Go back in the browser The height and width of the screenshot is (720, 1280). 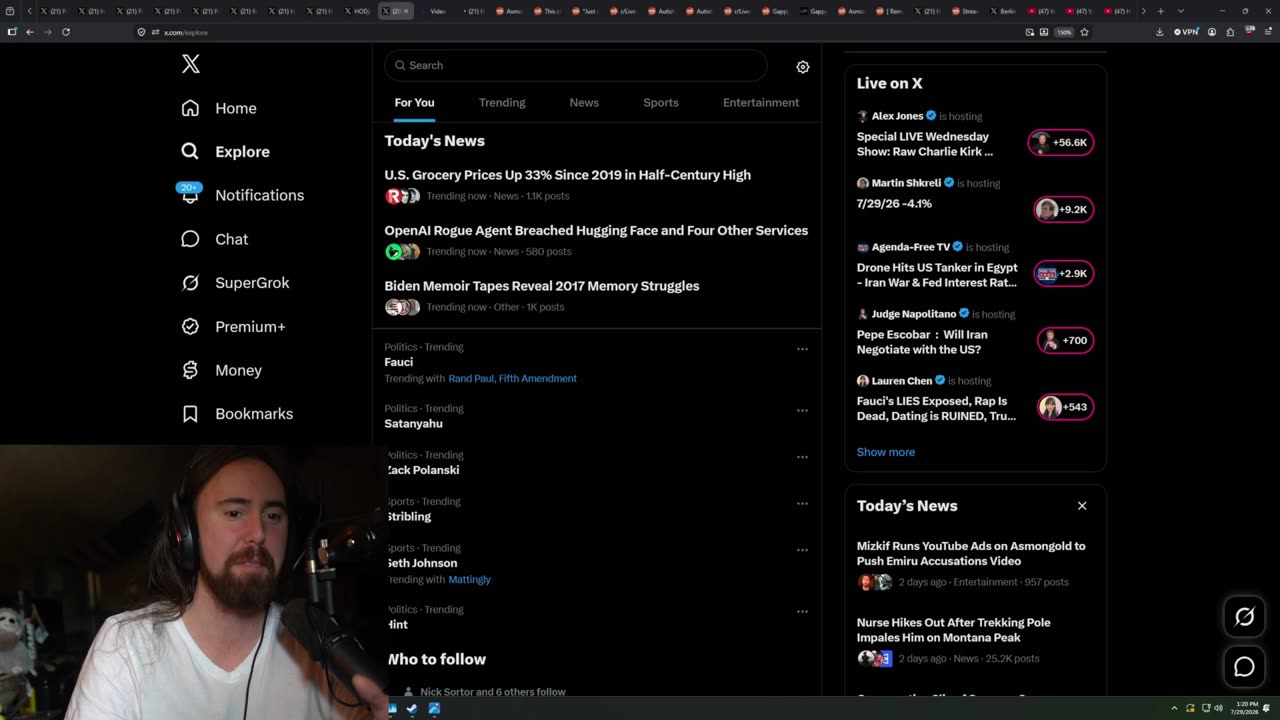(30, 32)
